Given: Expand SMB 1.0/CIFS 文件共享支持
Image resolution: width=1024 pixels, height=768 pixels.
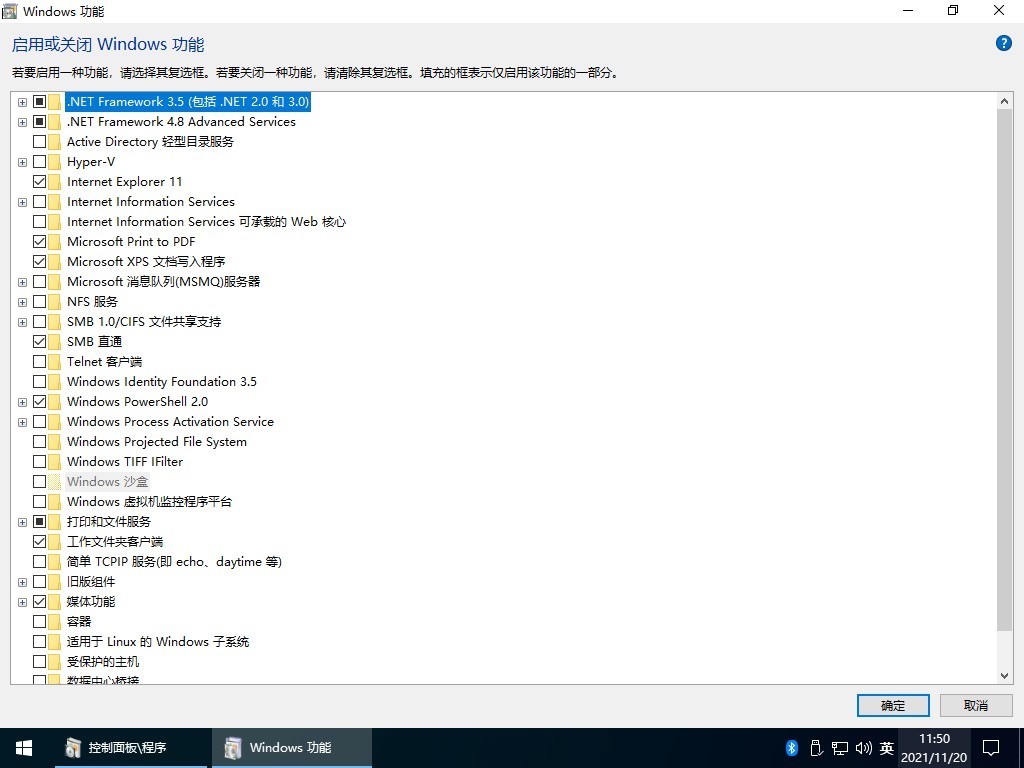Looking at the screenshot, I should (22, 321).
